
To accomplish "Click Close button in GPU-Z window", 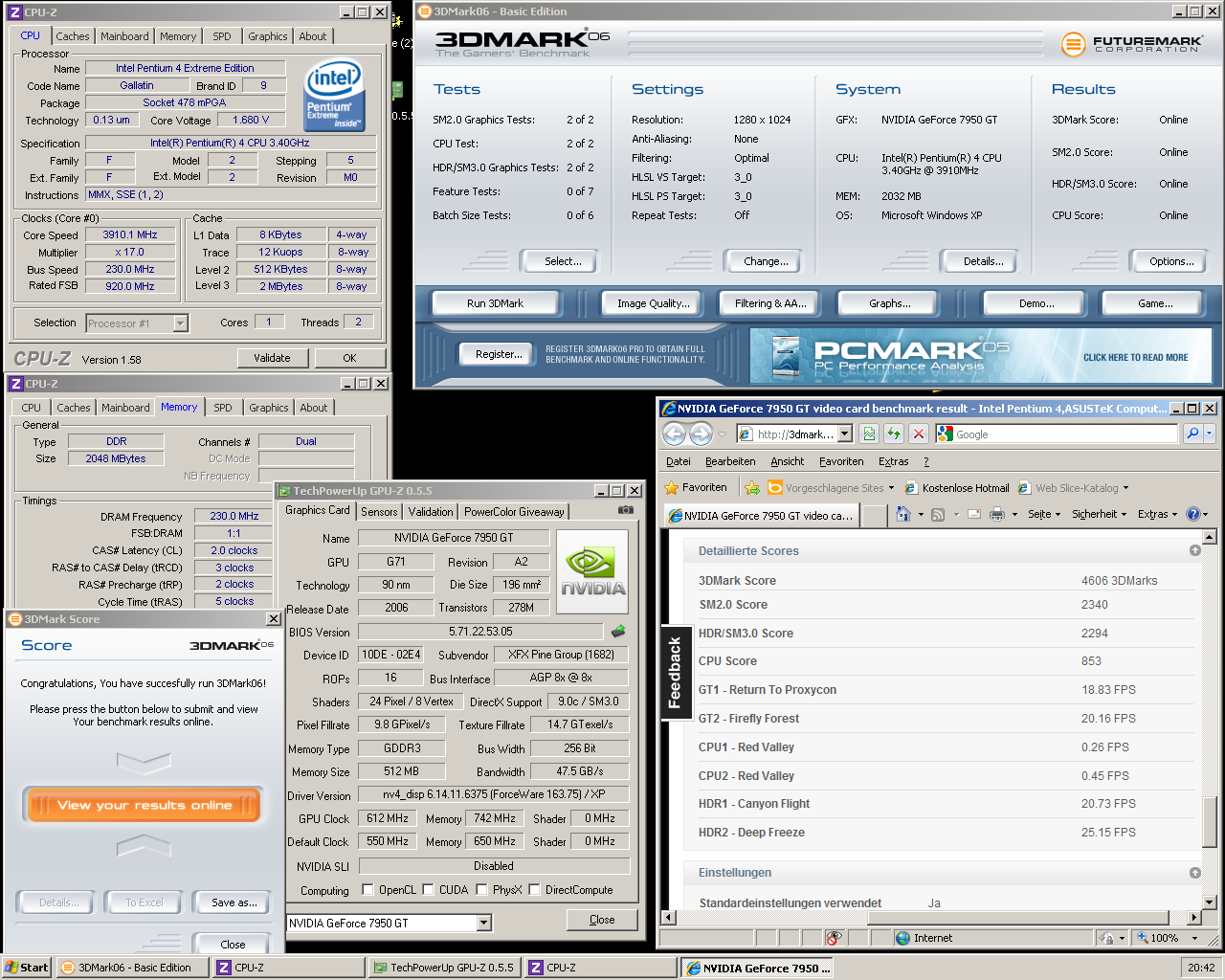I will pos(602,920).
